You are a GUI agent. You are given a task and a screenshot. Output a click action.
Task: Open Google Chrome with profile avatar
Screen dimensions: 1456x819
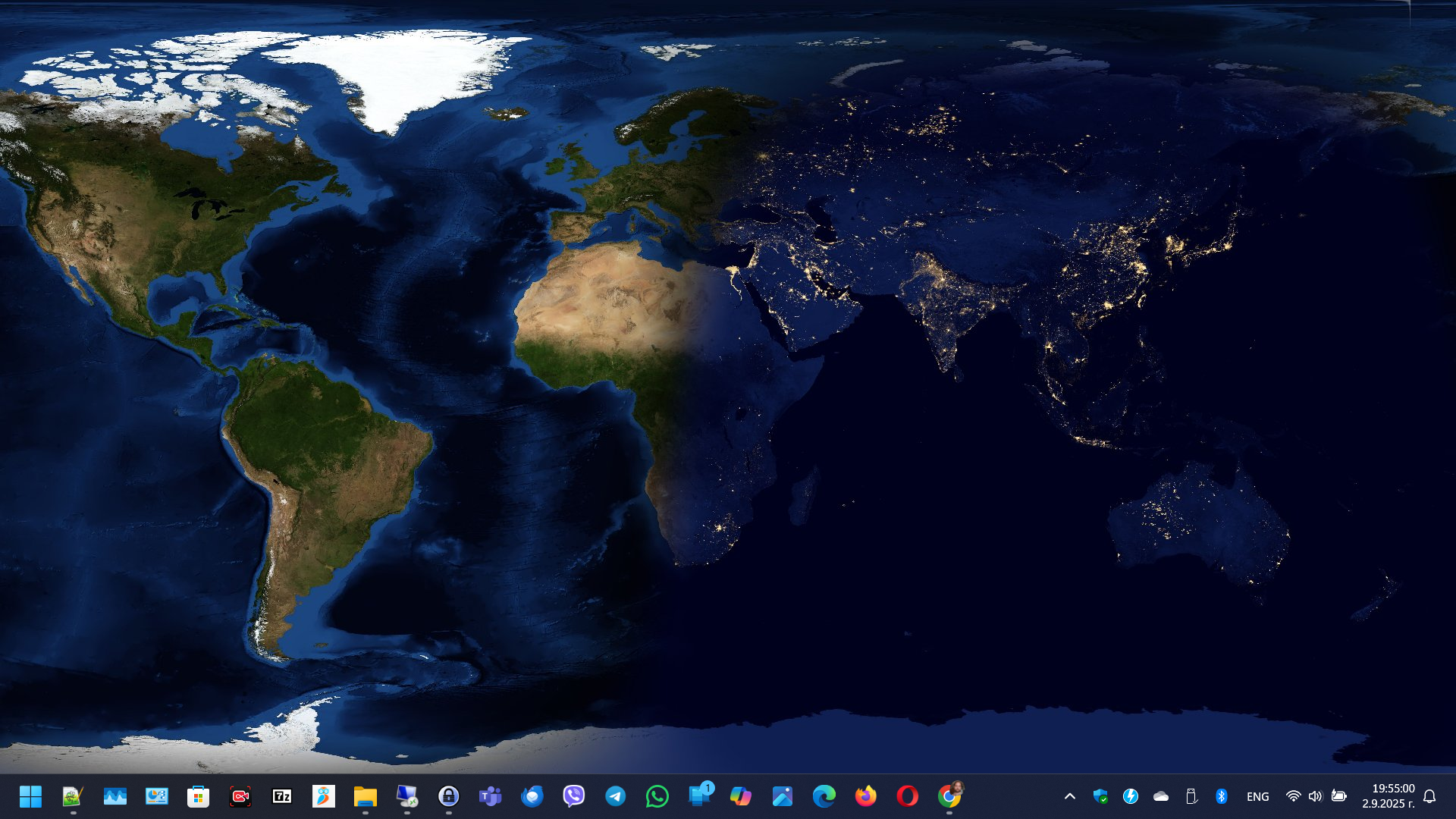pyautogui.click(x=949, y=795)
